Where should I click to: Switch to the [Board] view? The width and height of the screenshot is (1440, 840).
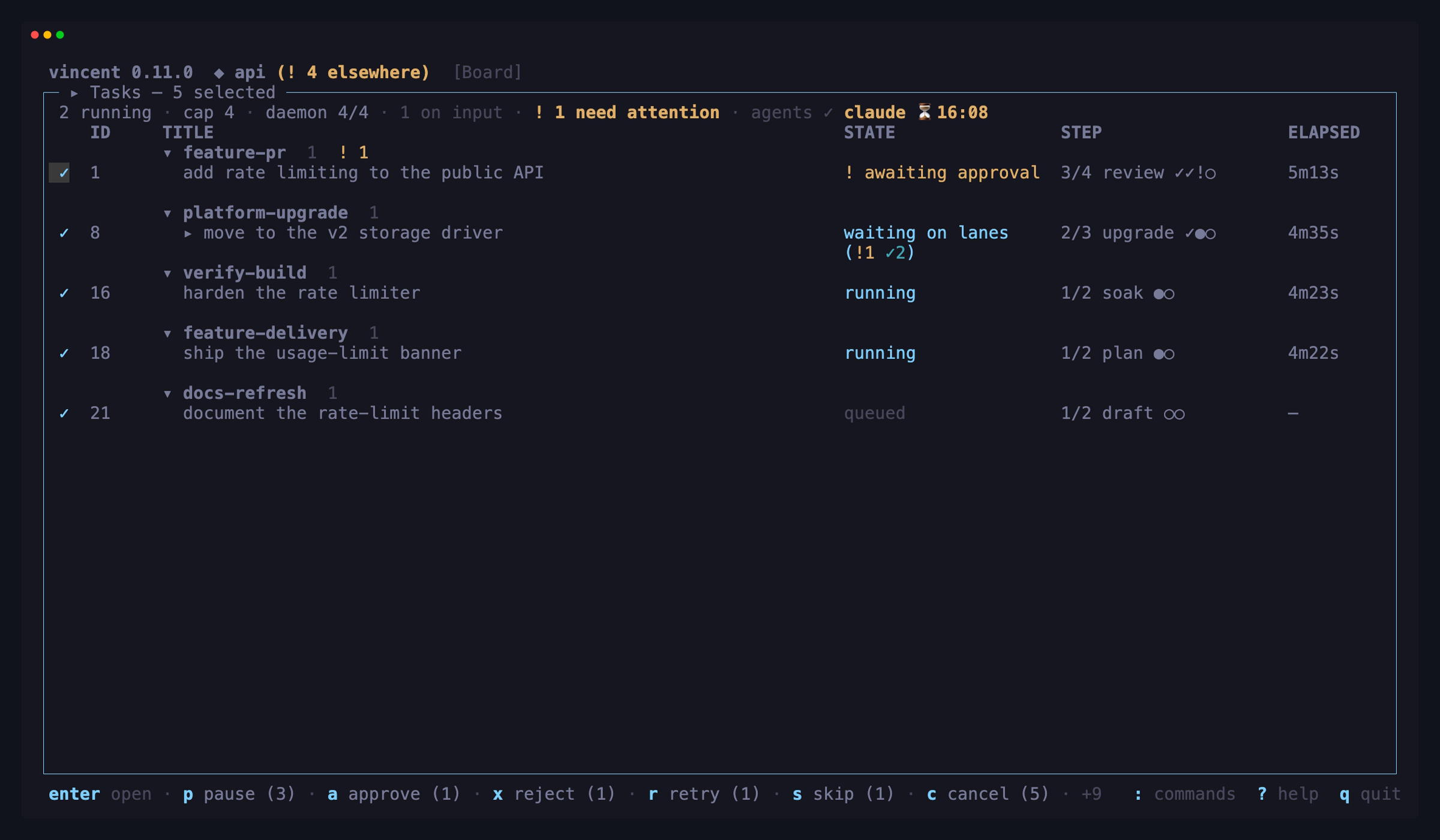click(487, 73)
